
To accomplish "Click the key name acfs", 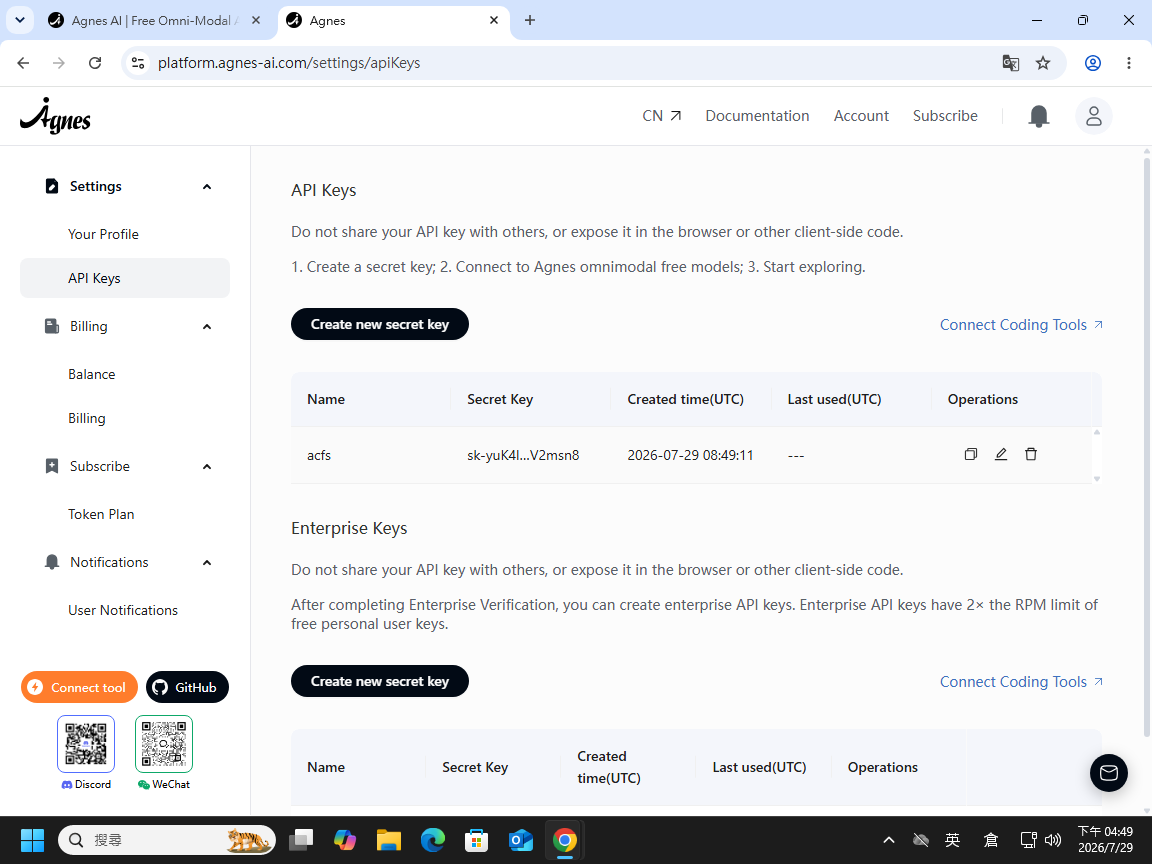I will click(x=319, y=456).
